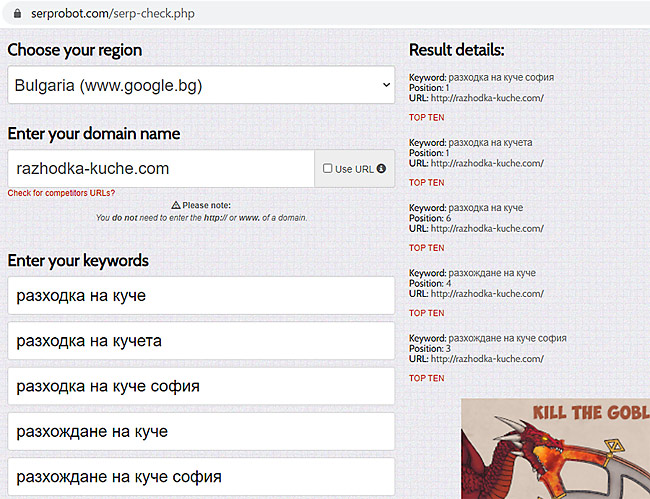Click the domain name input field
Viewport: 650px width, 499px height.
[x=161, y=169]
